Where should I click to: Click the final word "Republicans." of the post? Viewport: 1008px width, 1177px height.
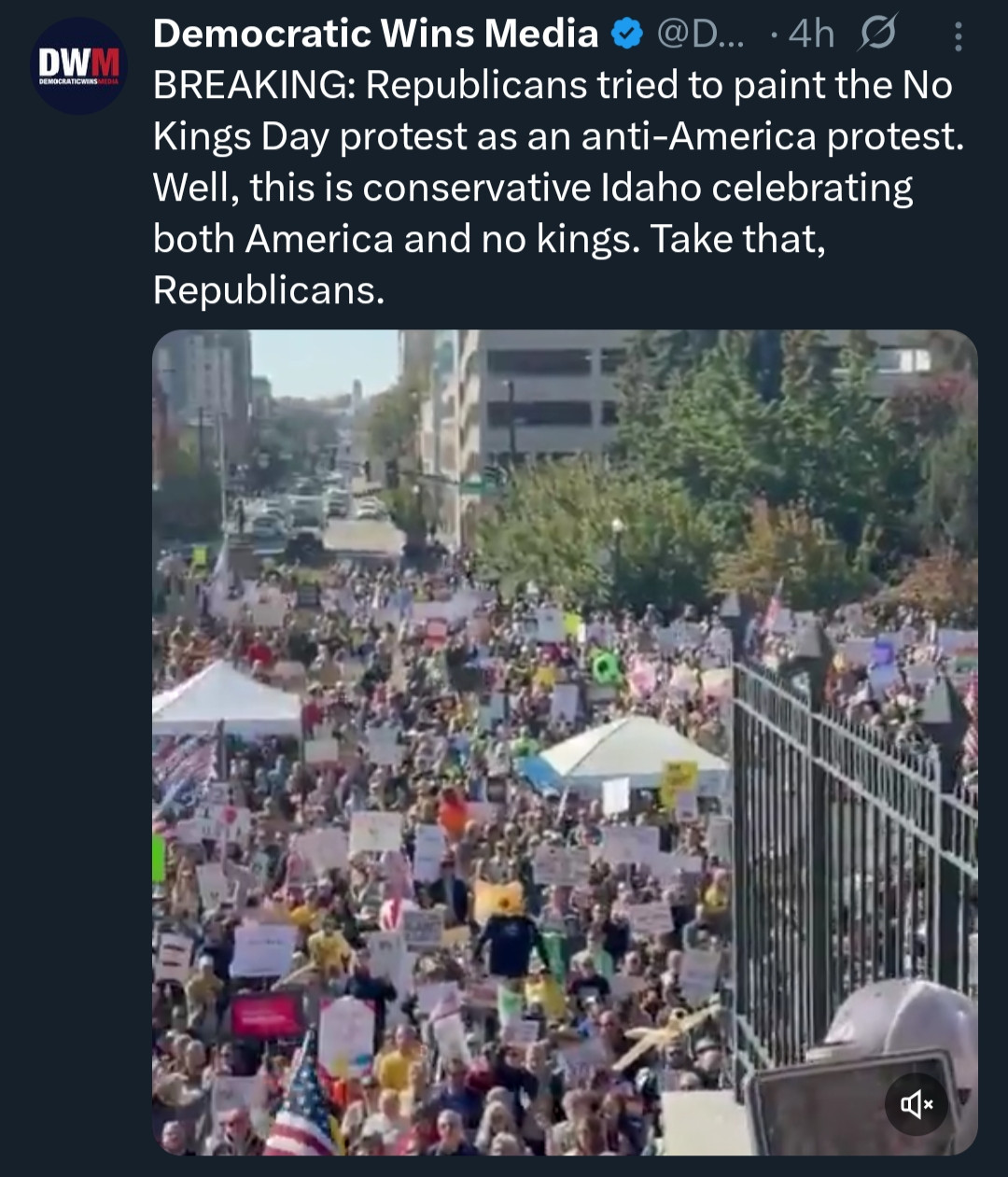(x=269, y=291)
